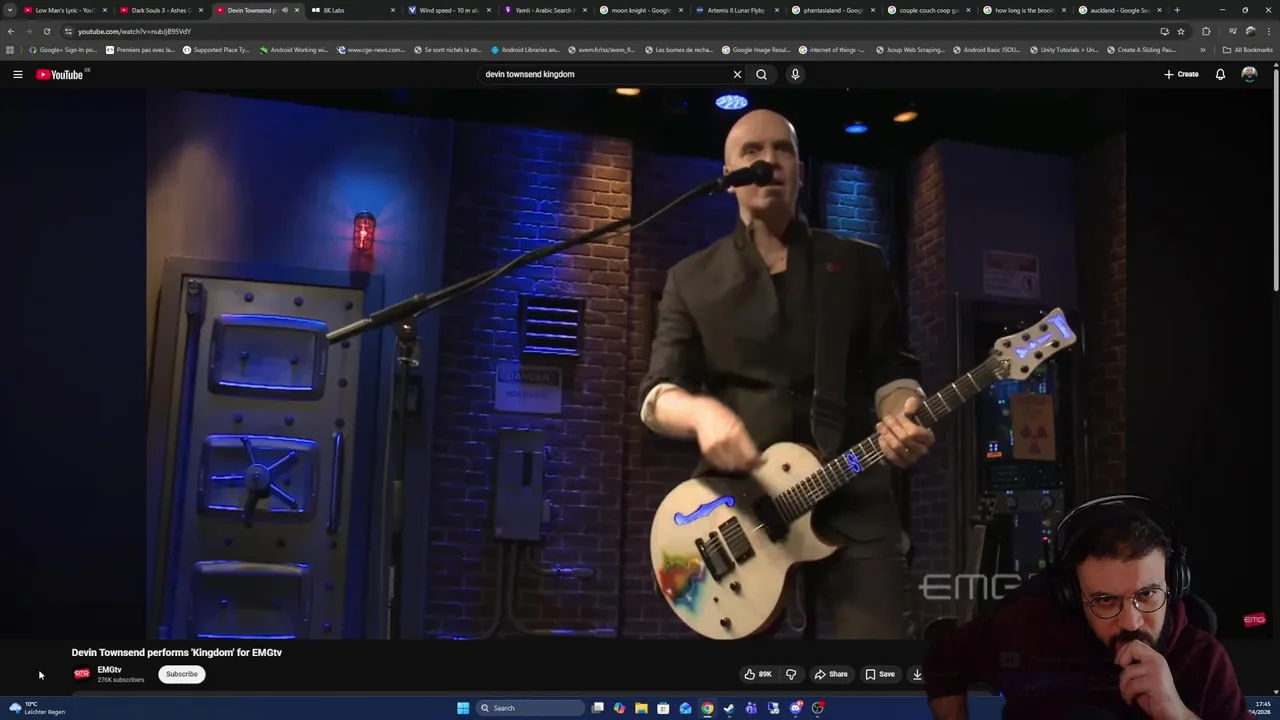
Task: Expand hidden bookmarks chevron
Action: click(1202, 49)
